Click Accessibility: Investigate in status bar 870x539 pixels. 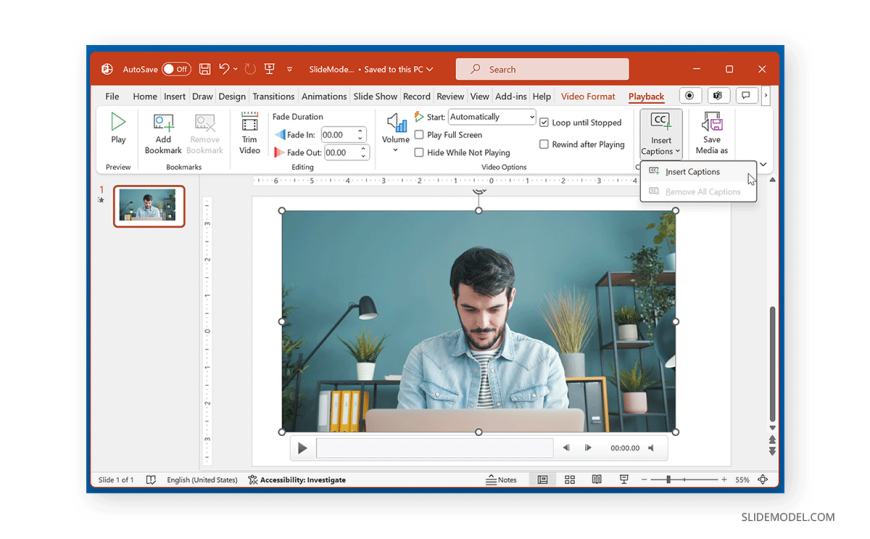297,480
